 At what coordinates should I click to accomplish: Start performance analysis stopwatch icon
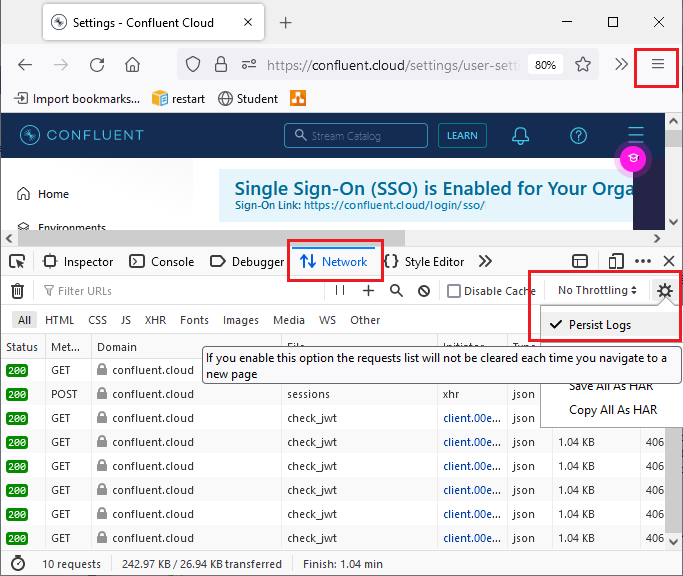[18, 563]
